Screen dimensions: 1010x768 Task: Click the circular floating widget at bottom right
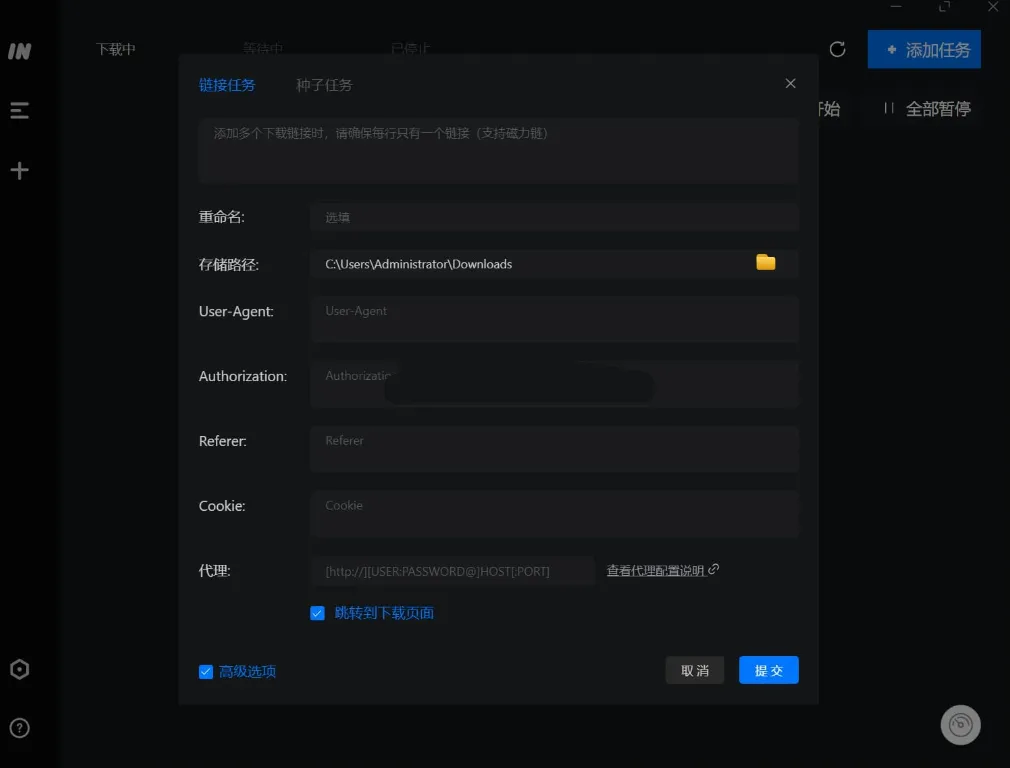(960, 724)
